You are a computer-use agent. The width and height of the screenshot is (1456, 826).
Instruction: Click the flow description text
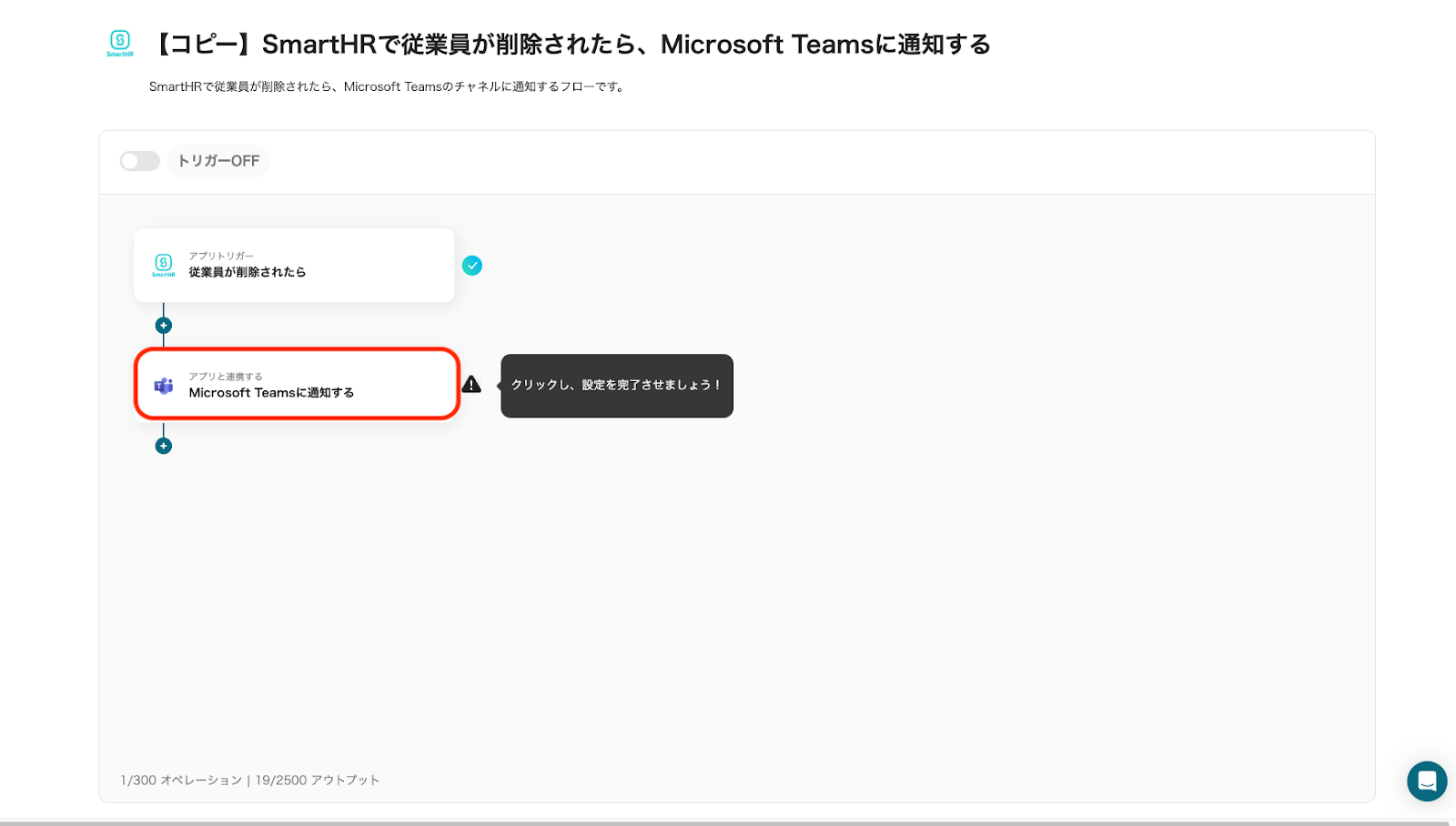click(x=387, y=87)
